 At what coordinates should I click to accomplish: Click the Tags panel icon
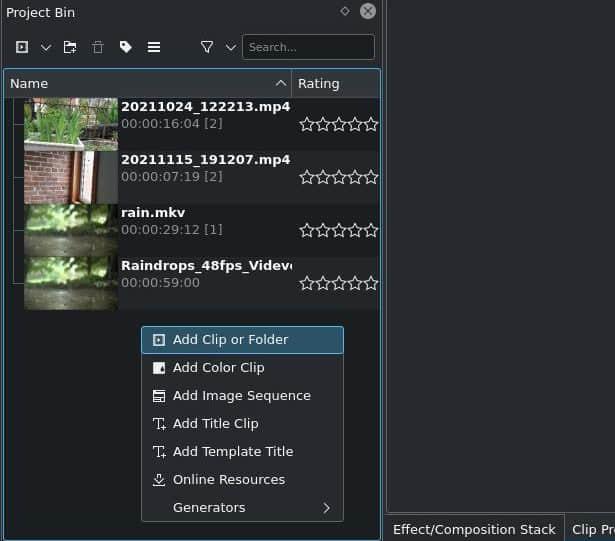[x=125, y=47]
